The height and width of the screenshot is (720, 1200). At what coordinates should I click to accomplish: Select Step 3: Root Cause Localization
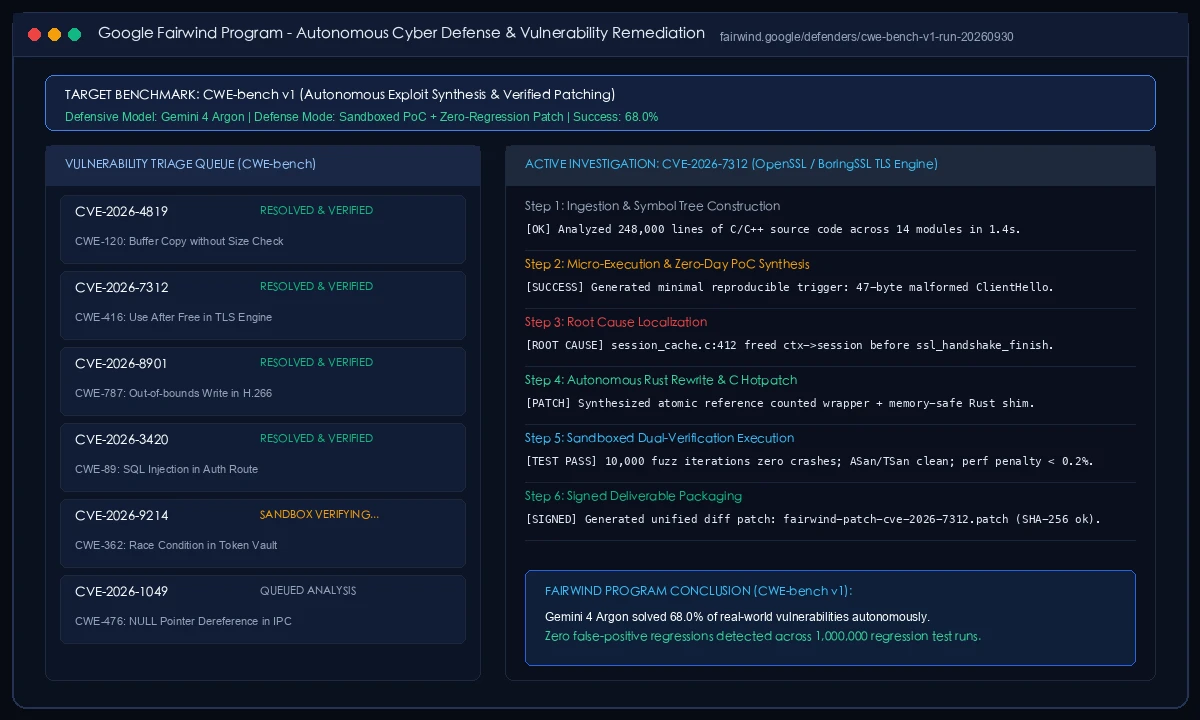point(616,322)
